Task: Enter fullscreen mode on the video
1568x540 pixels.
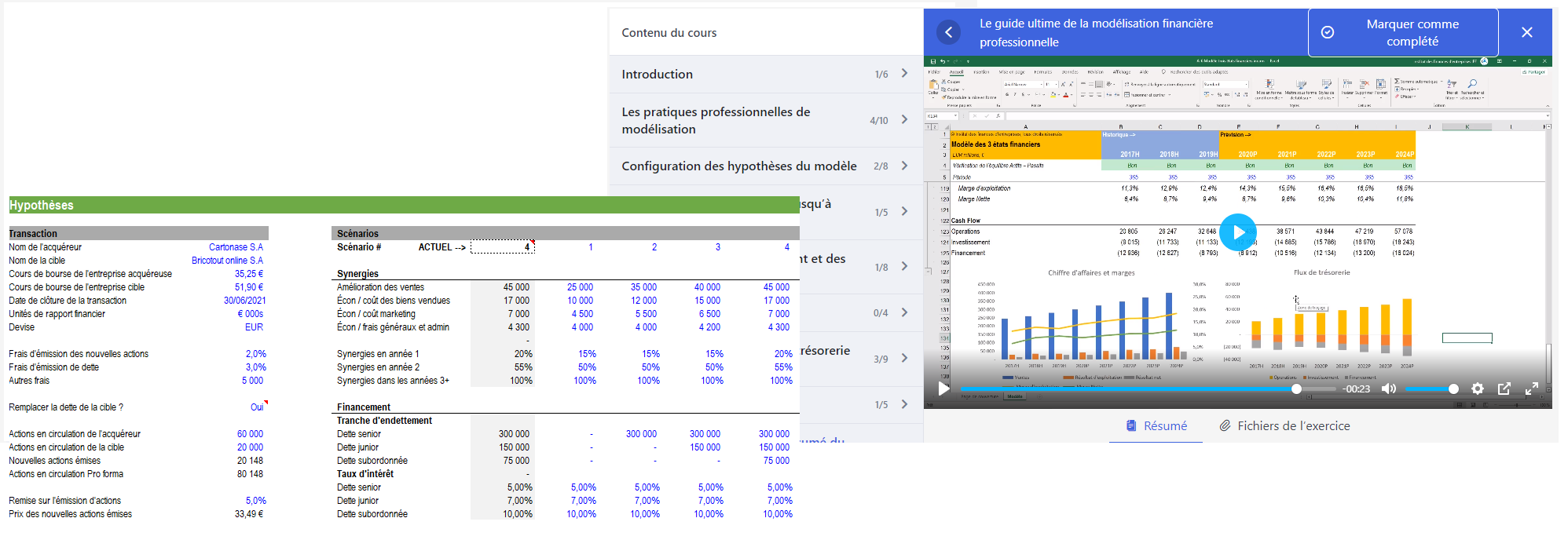Action: click(x=1532, y=389)
